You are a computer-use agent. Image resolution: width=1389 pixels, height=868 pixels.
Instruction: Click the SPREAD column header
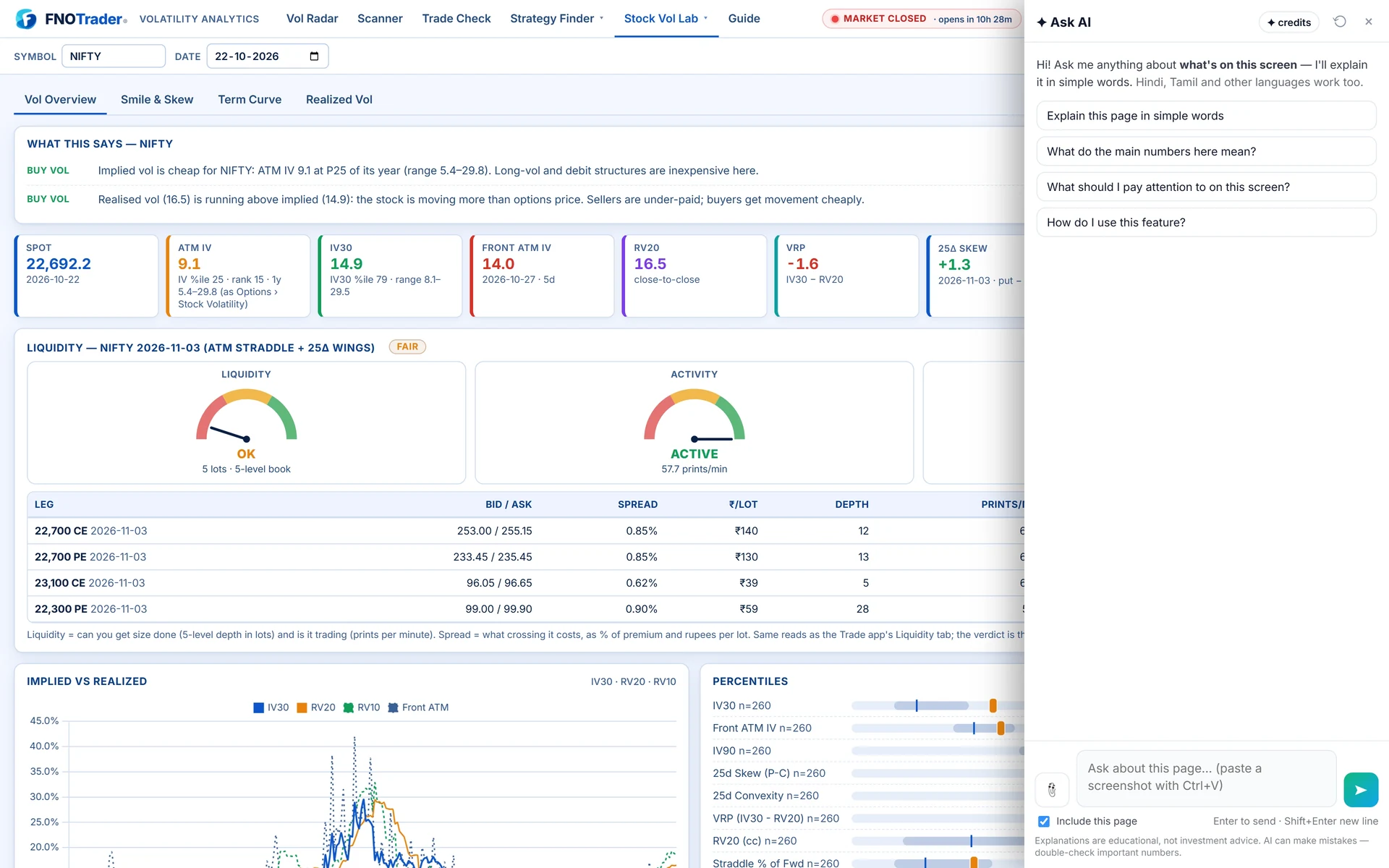pos(637,505)
